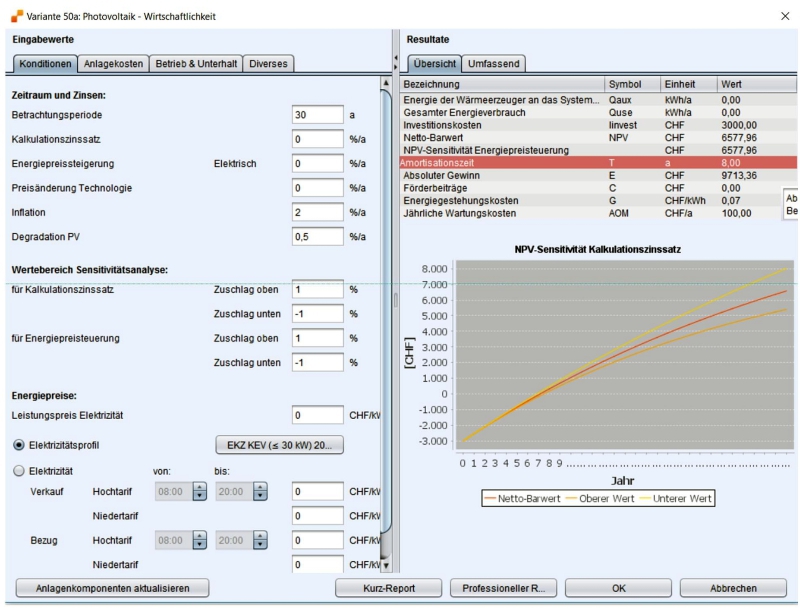The image size is (800, 608).
Task: Click the Preisänderung Technologie input field
Action: tap(317, 188)
